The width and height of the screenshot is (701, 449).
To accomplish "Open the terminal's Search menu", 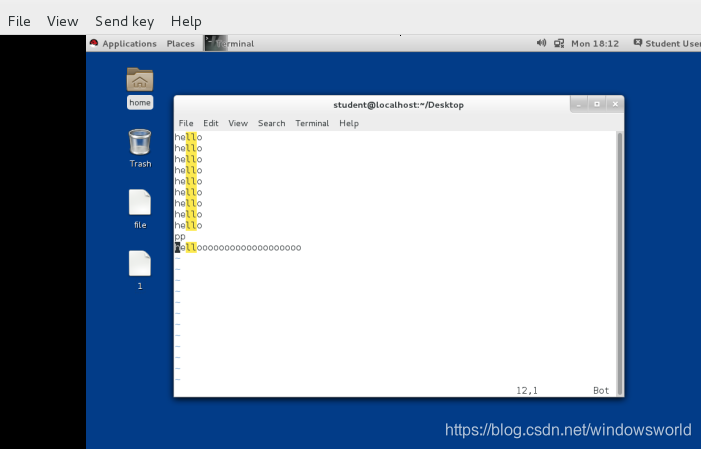I will coord(271,123).
